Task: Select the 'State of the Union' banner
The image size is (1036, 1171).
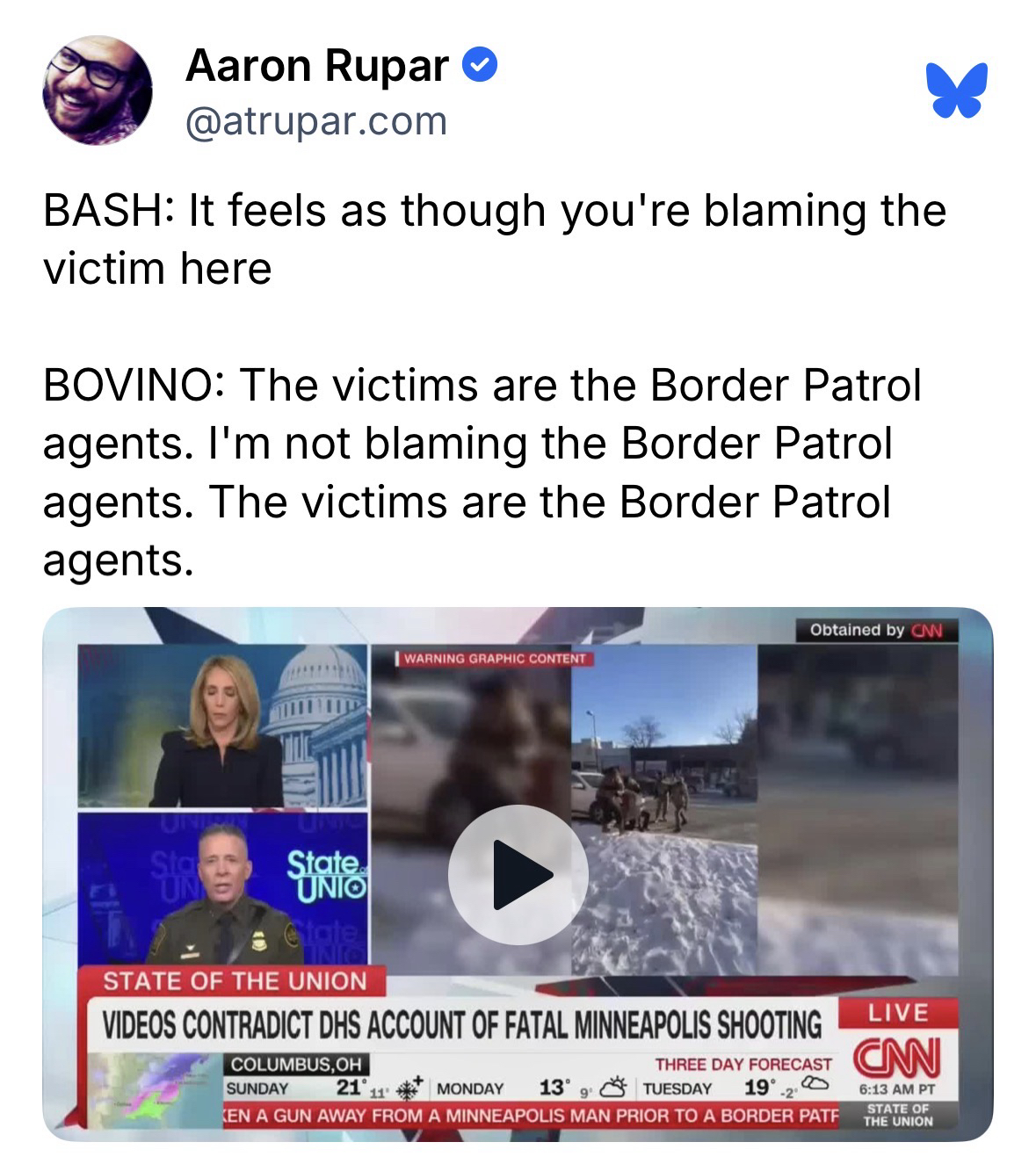Action: click(235, 980)
